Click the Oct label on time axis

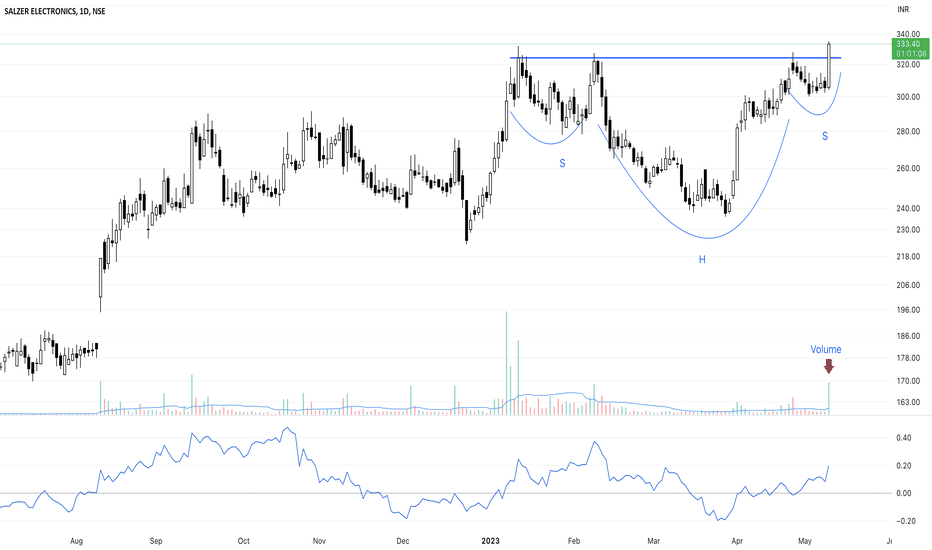tap(243, 541)
